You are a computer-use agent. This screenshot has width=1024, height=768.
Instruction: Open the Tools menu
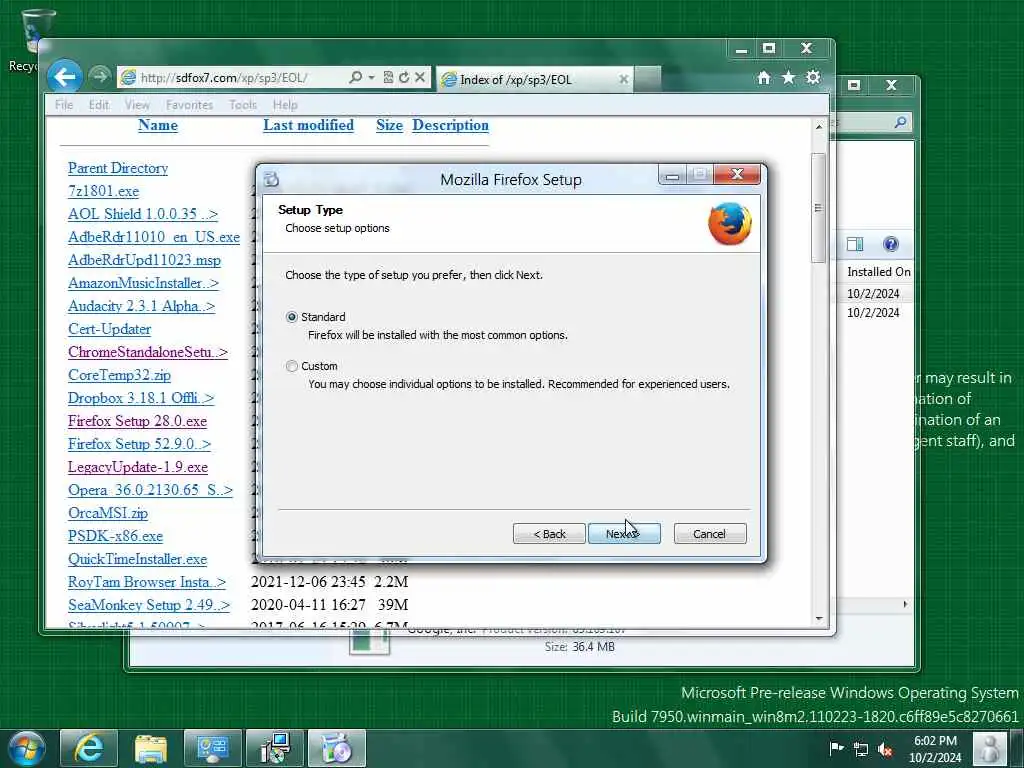point(243,104)
